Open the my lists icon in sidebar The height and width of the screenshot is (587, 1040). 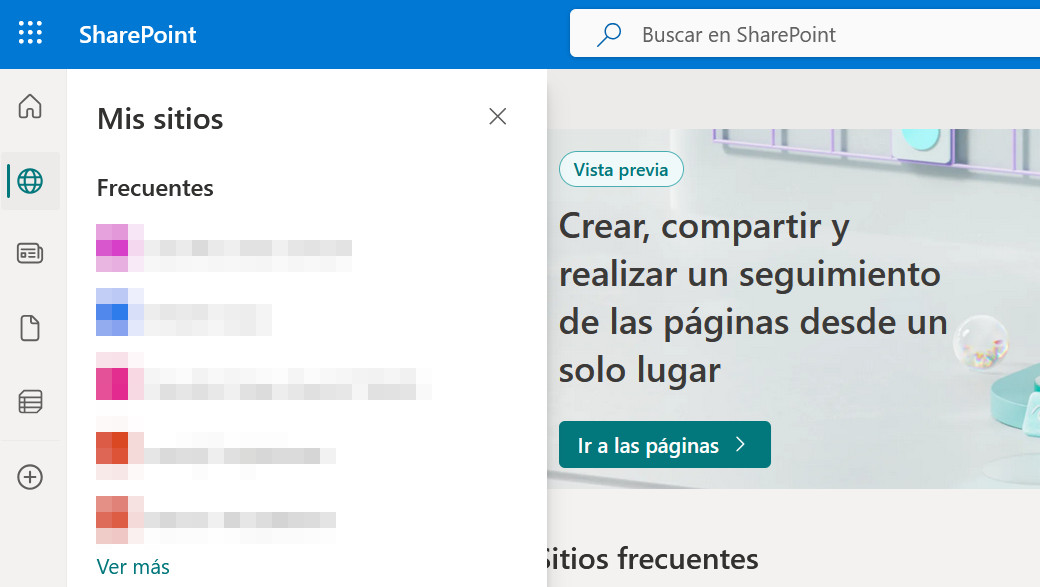coord(31,402)
